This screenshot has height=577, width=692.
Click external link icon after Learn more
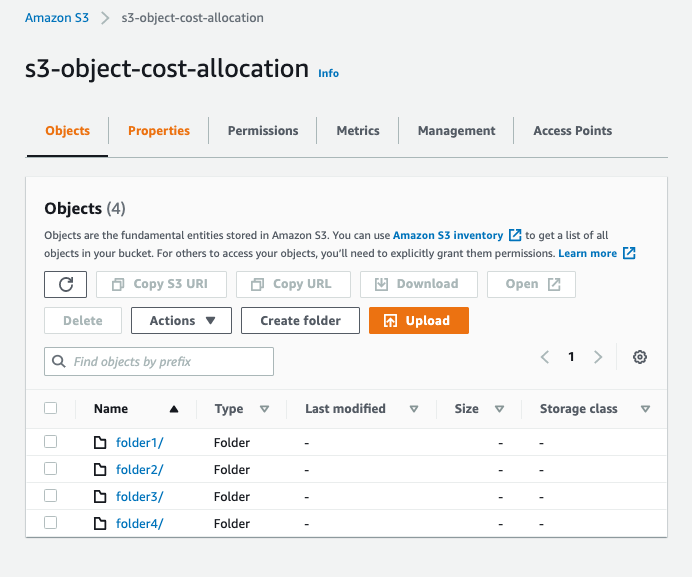click(629, 253)
